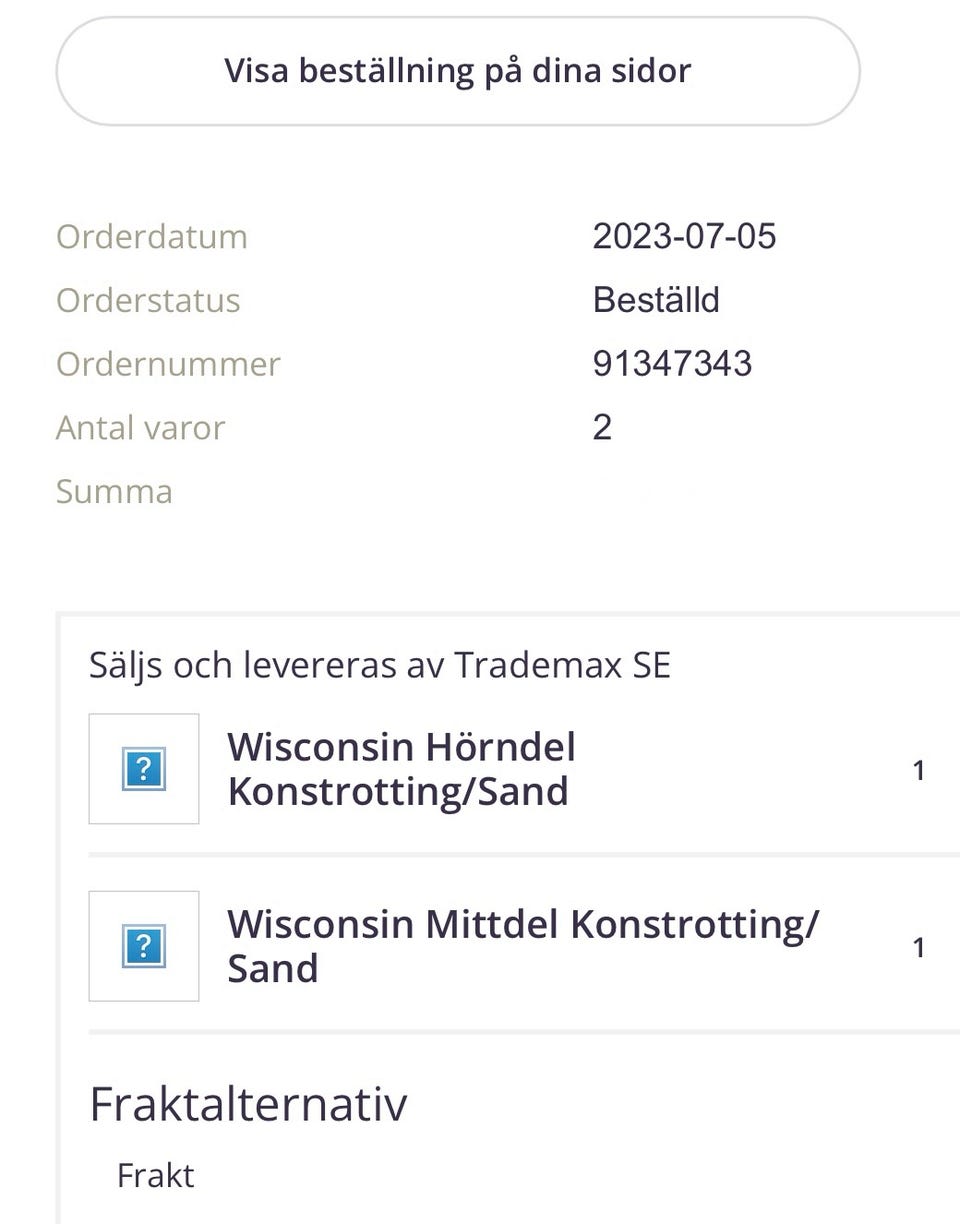
Task: Click the Fraktalternativ heading
Action: (x=248, y=1104)
